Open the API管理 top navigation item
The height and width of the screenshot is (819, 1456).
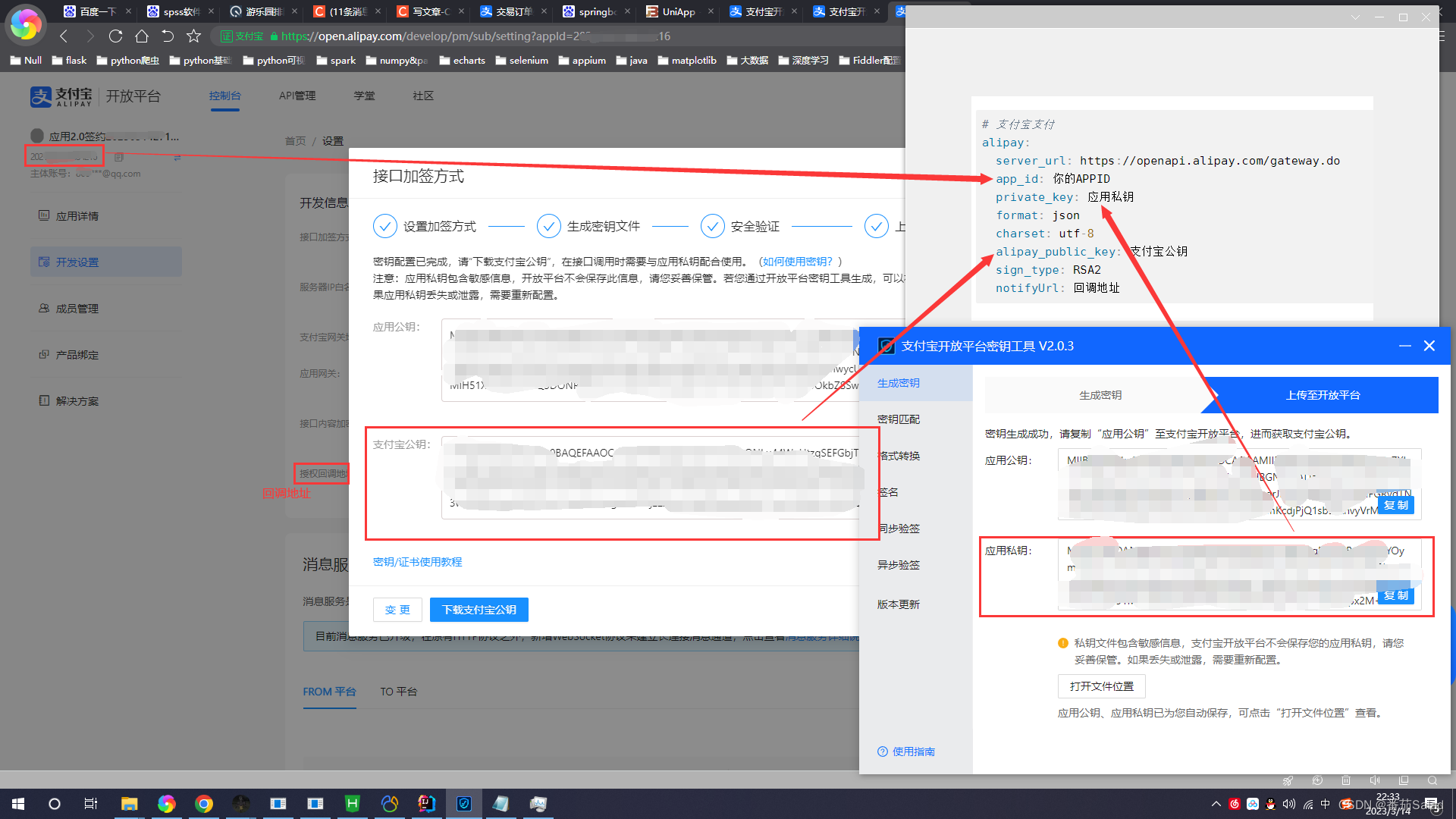coord(297,96)
